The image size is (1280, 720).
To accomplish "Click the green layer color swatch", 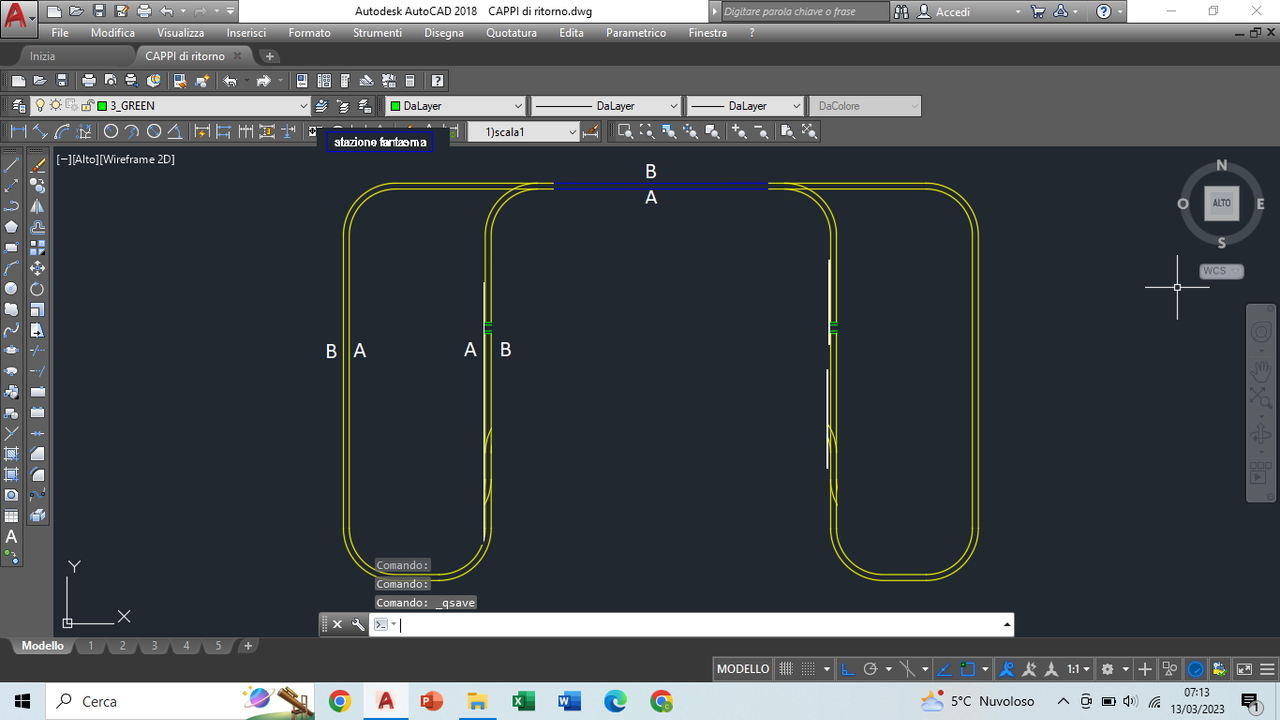I will pos(102,106).
